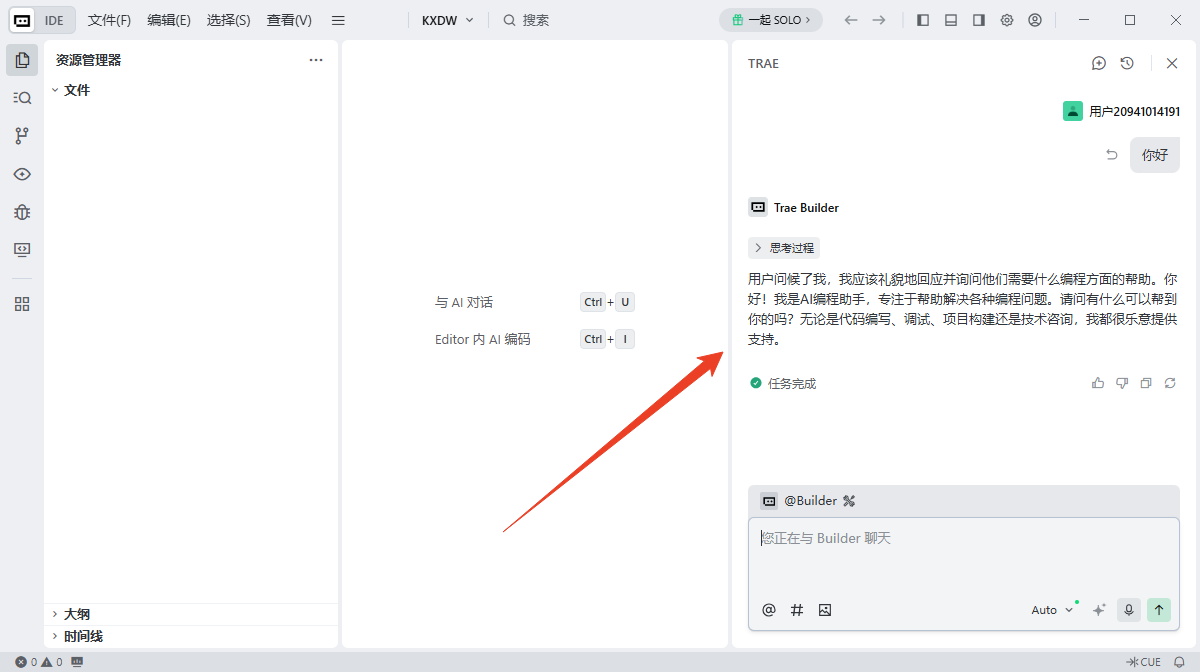The height and width of the screenshot is (672, 1200).
Task: Open the Debug panel via the bug icon
Action: click(x=22, y=212)
